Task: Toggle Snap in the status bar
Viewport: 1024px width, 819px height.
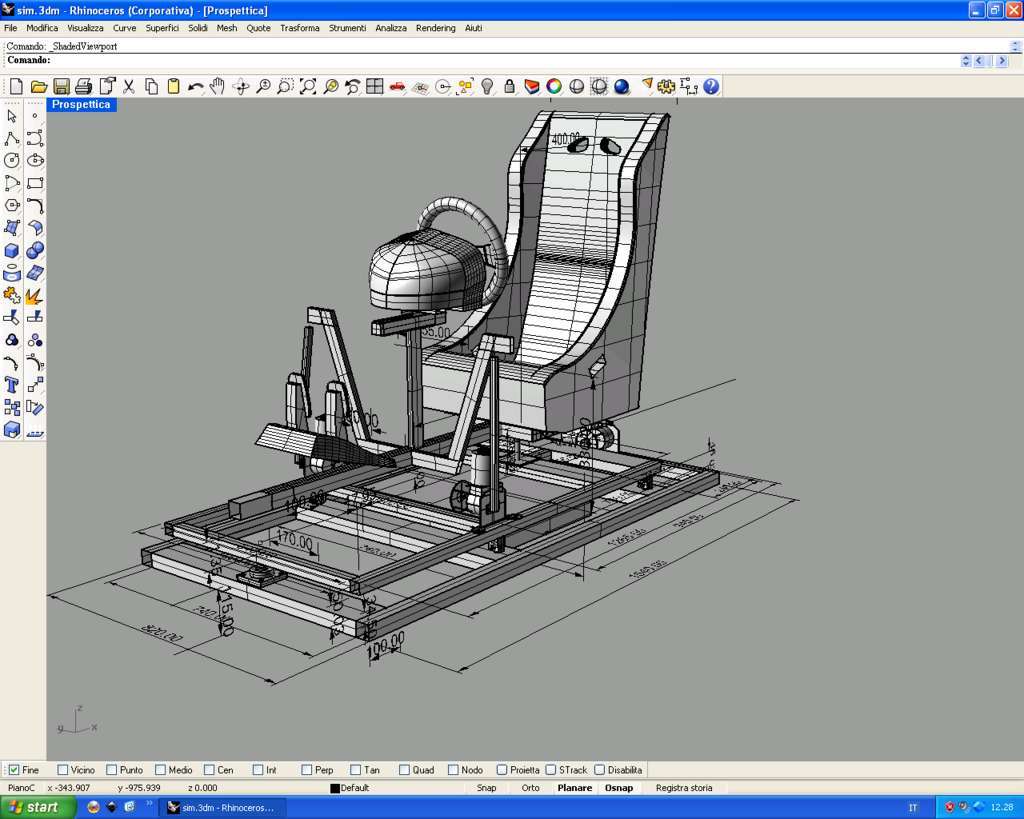Action: tap(487, 788)
